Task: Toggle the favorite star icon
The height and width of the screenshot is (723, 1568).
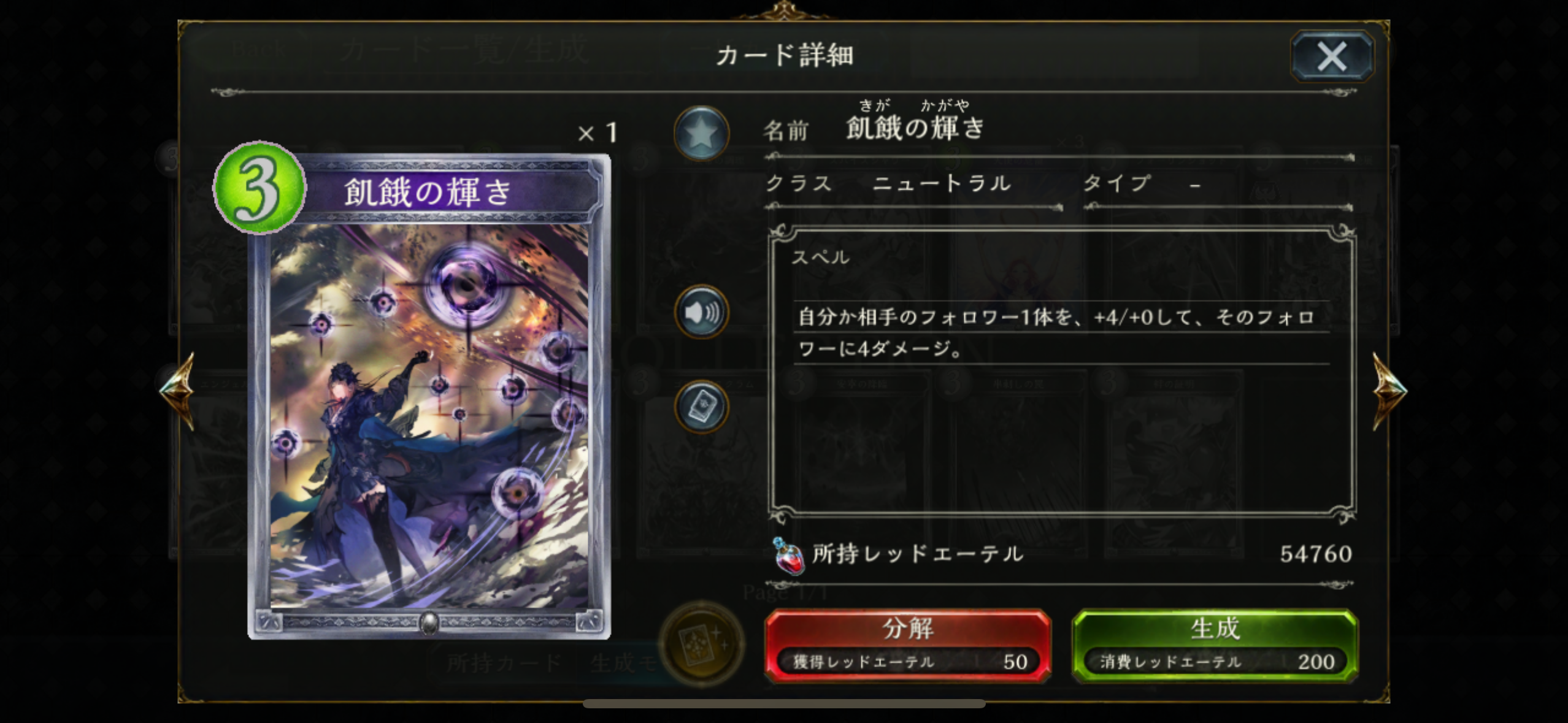Action: coord(701,133)
